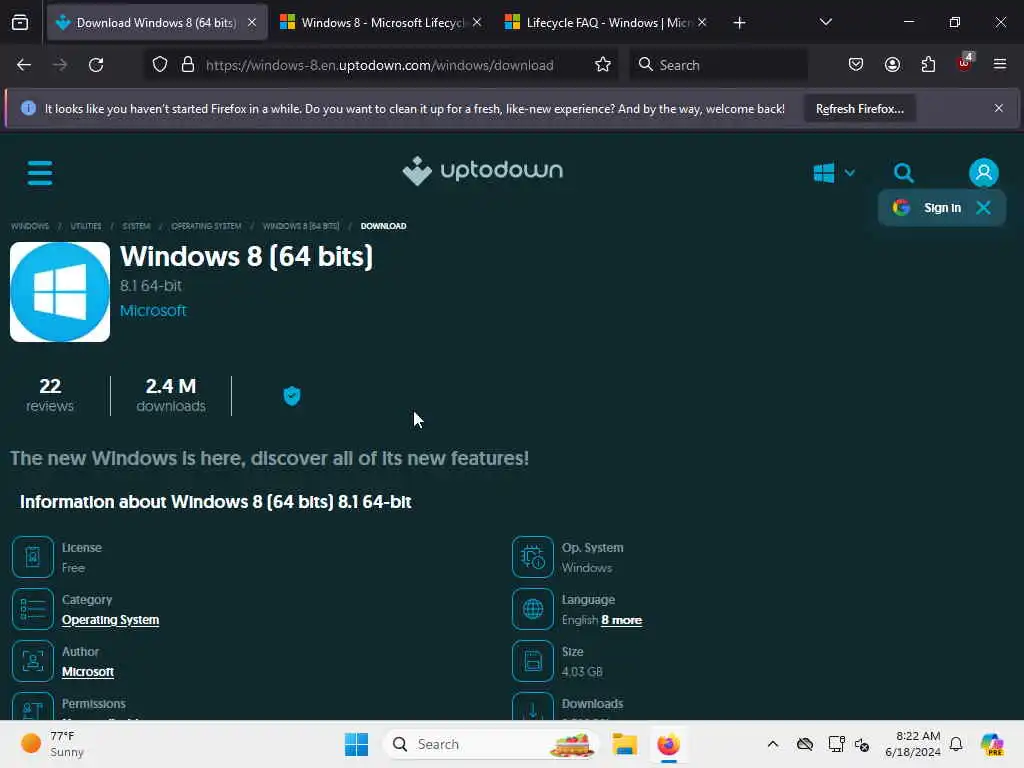Go to the Windows breadcrumb
Image resolution: width=1024 pixels, height=768 pixels.
point(30,226)
